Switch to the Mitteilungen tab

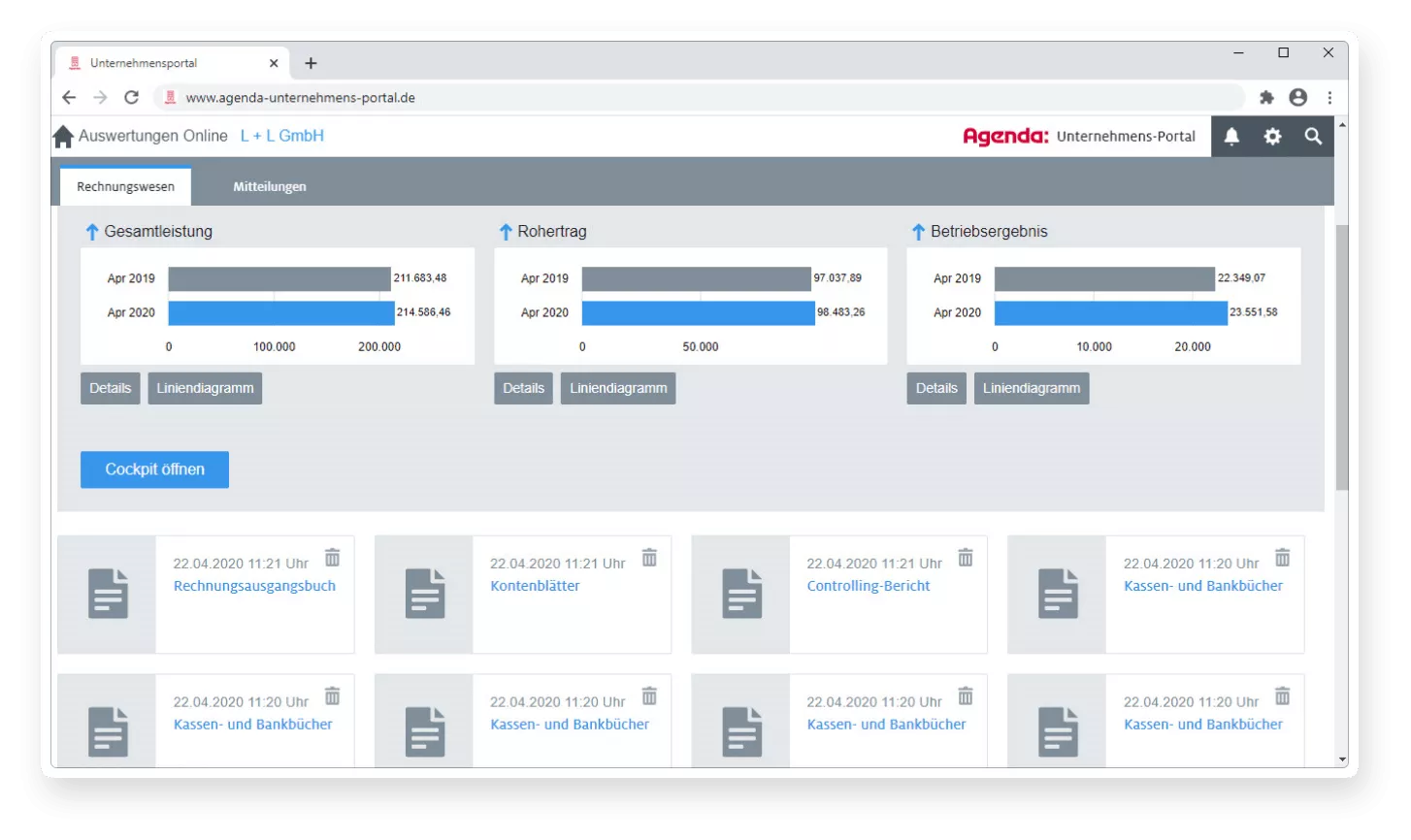(270, 186)
